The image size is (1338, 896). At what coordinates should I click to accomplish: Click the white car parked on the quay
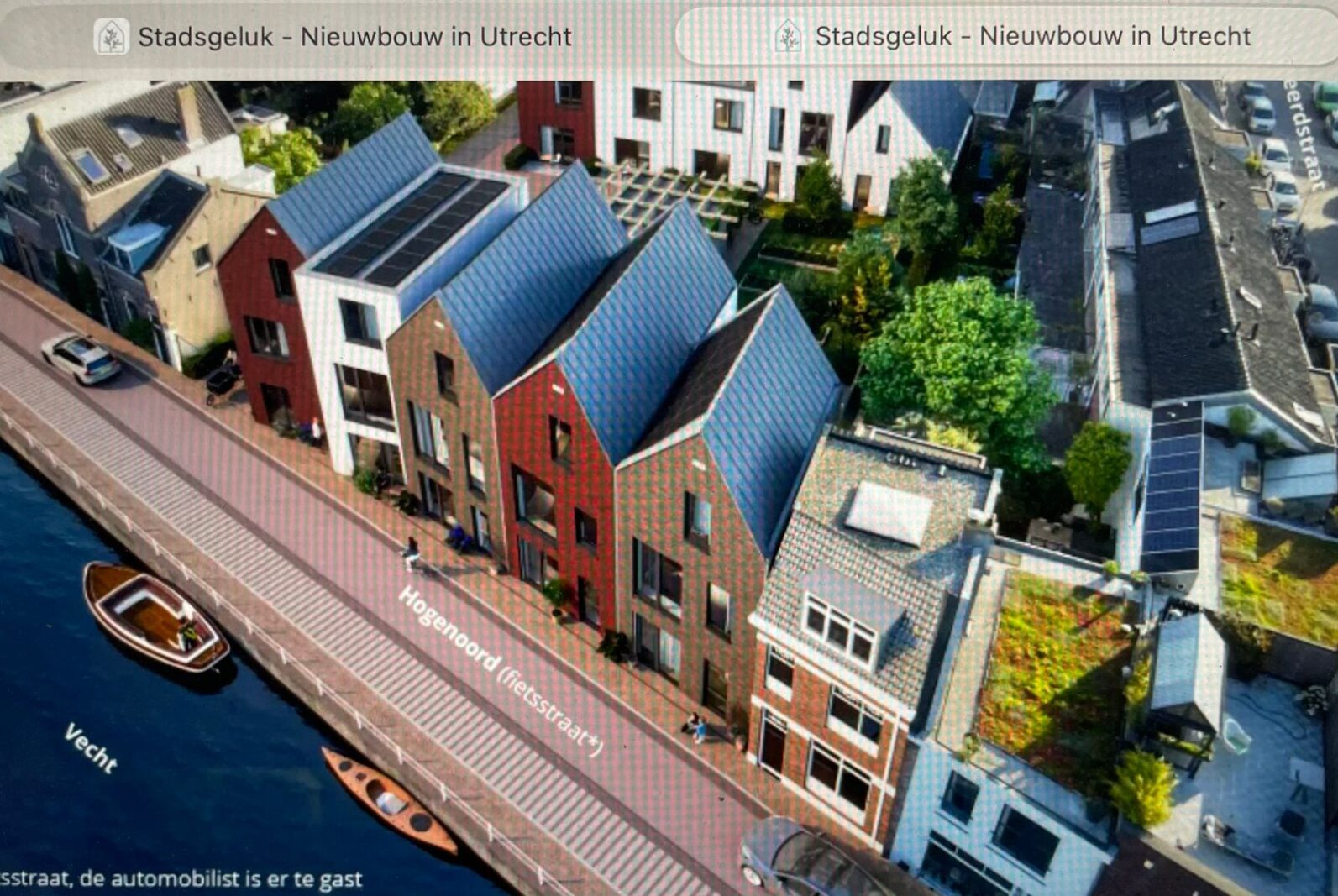(81, 358)
